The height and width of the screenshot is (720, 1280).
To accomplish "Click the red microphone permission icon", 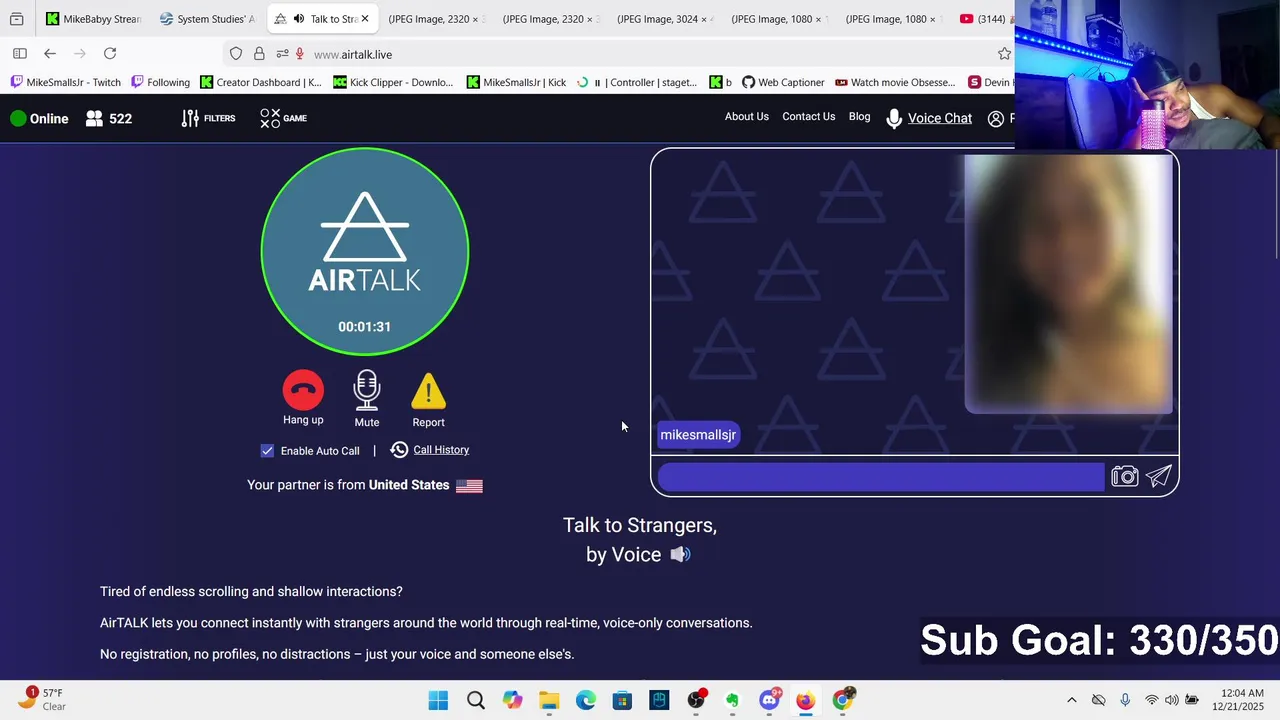I will 299,54.
